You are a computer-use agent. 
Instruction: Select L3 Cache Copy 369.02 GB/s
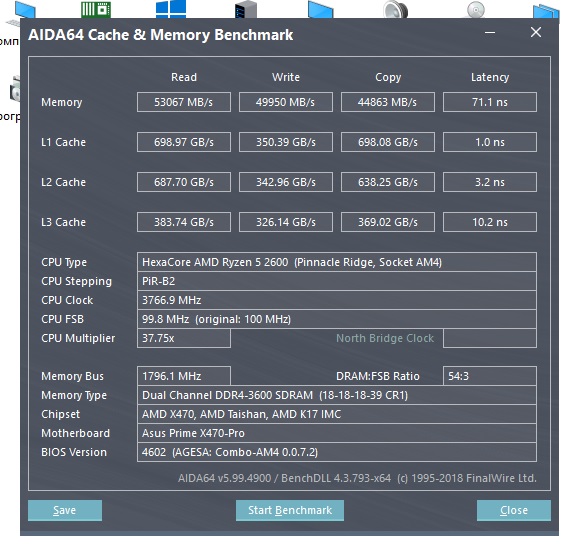point(388,222)
